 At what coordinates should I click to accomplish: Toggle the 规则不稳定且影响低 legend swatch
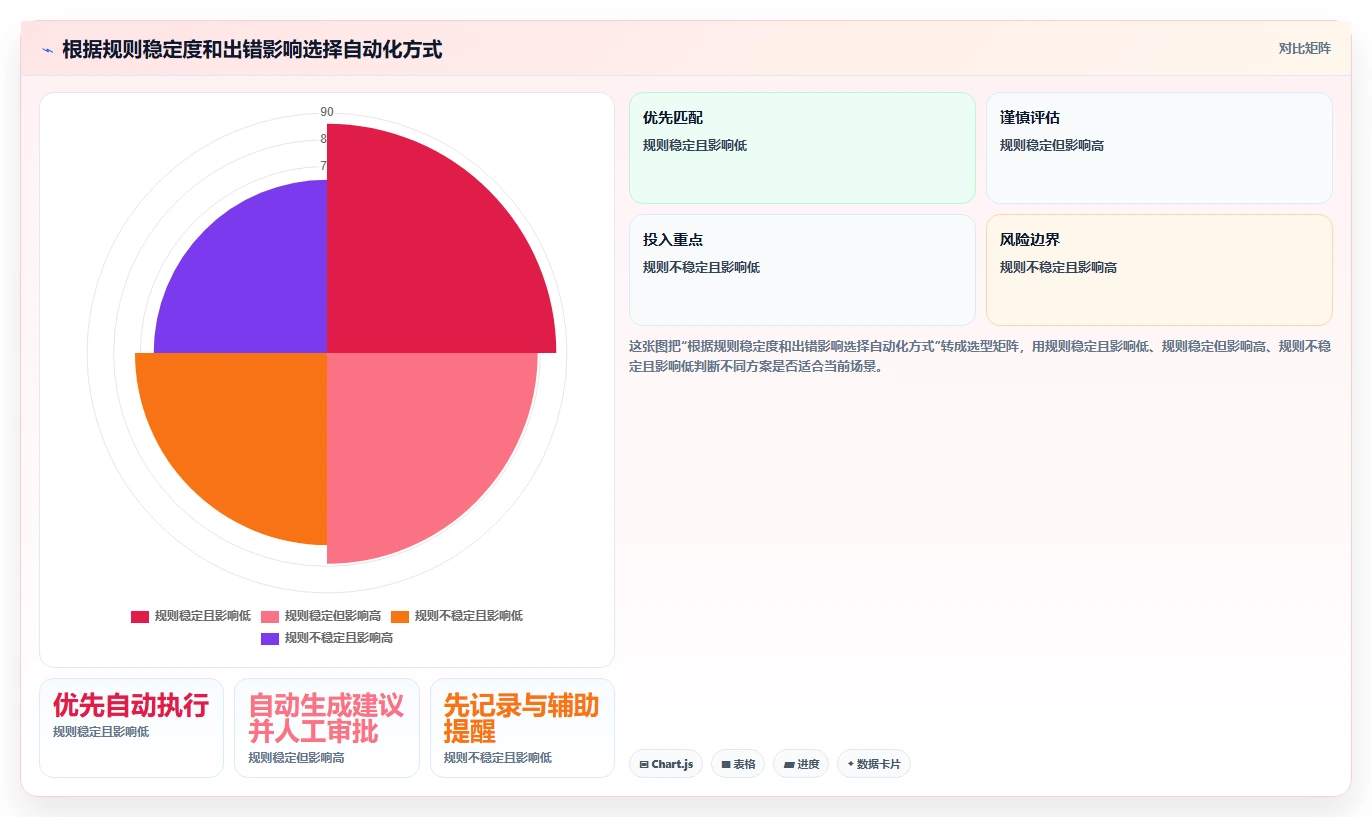click(x=400, y=616)
